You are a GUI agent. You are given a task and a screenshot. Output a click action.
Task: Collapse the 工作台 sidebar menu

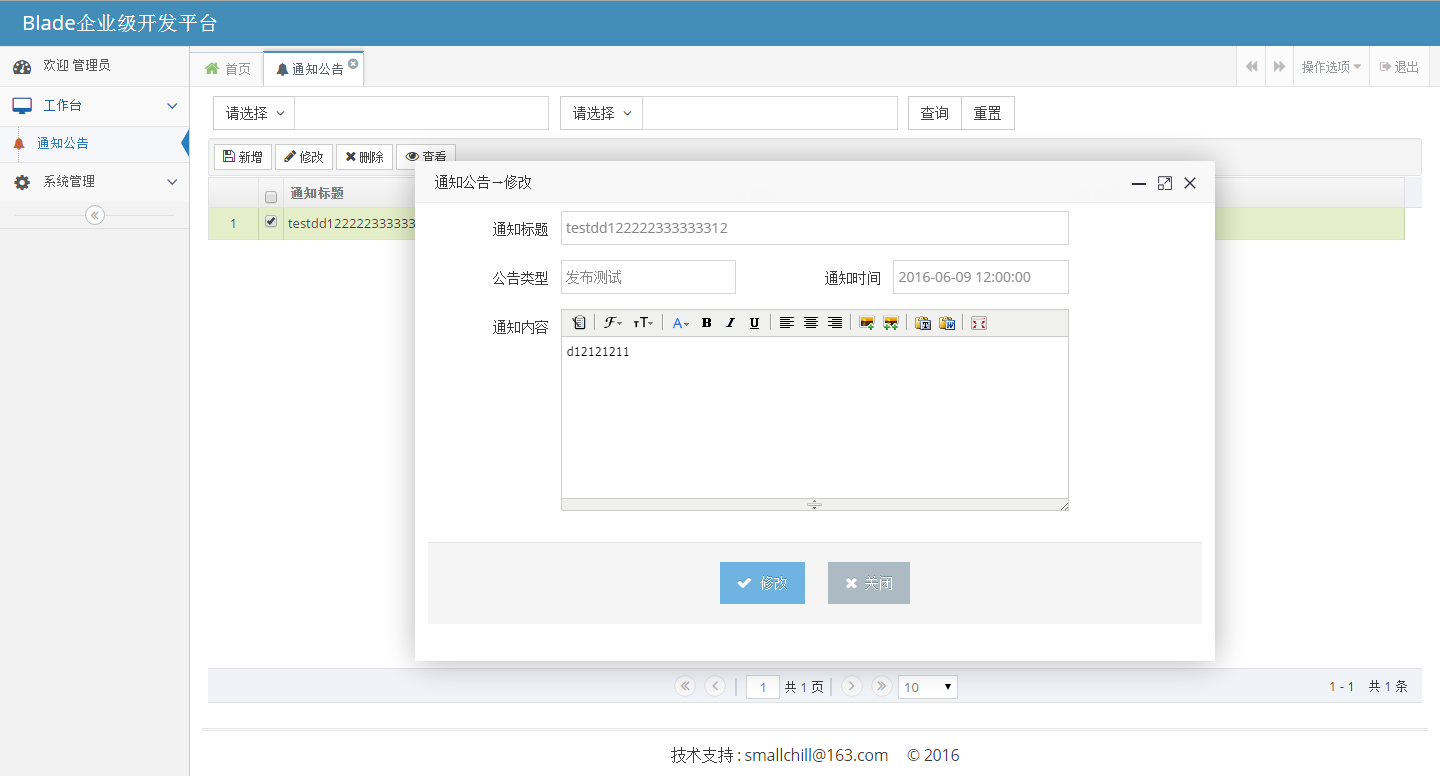(94, 105)
